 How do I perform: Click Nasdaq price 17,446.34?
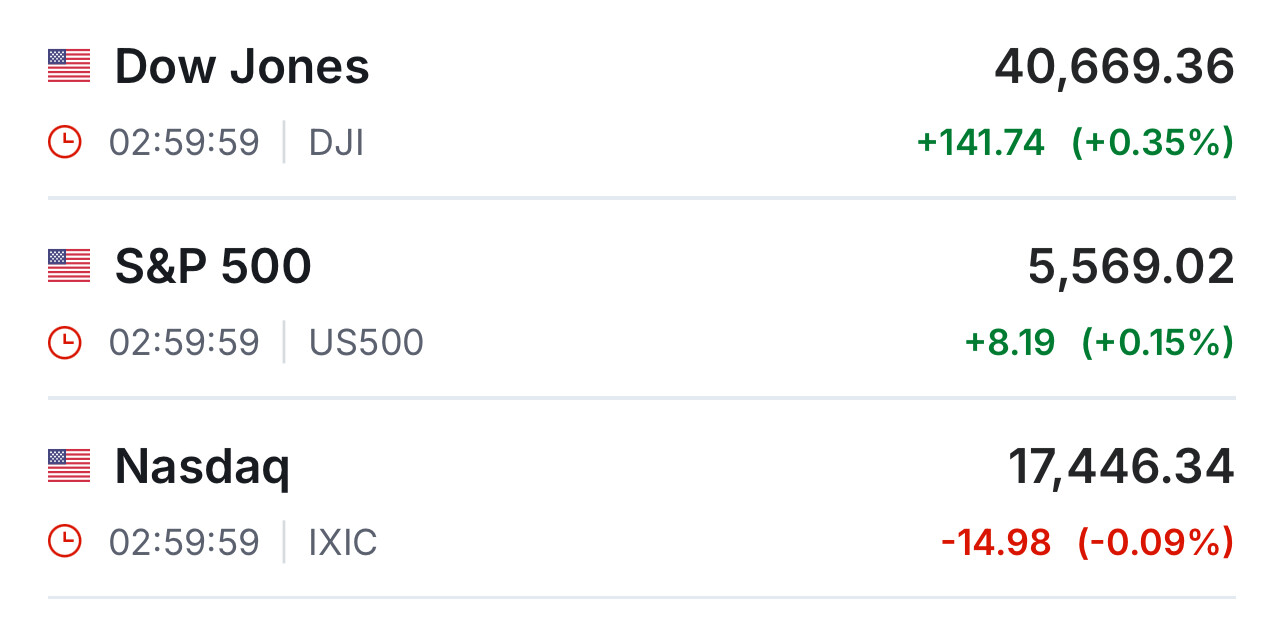1120,467
